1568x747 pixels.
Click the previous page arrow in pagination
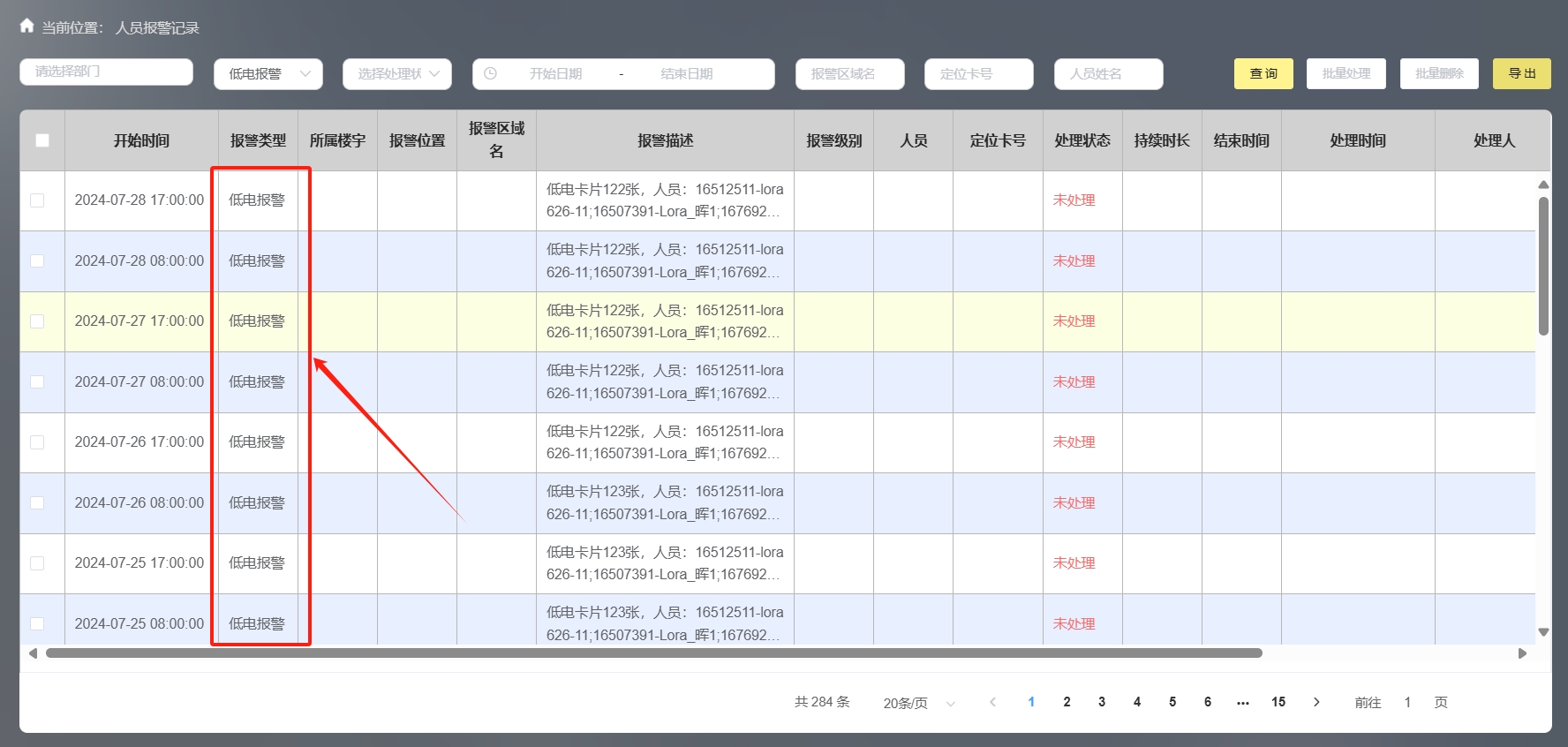tap(993, 702)
